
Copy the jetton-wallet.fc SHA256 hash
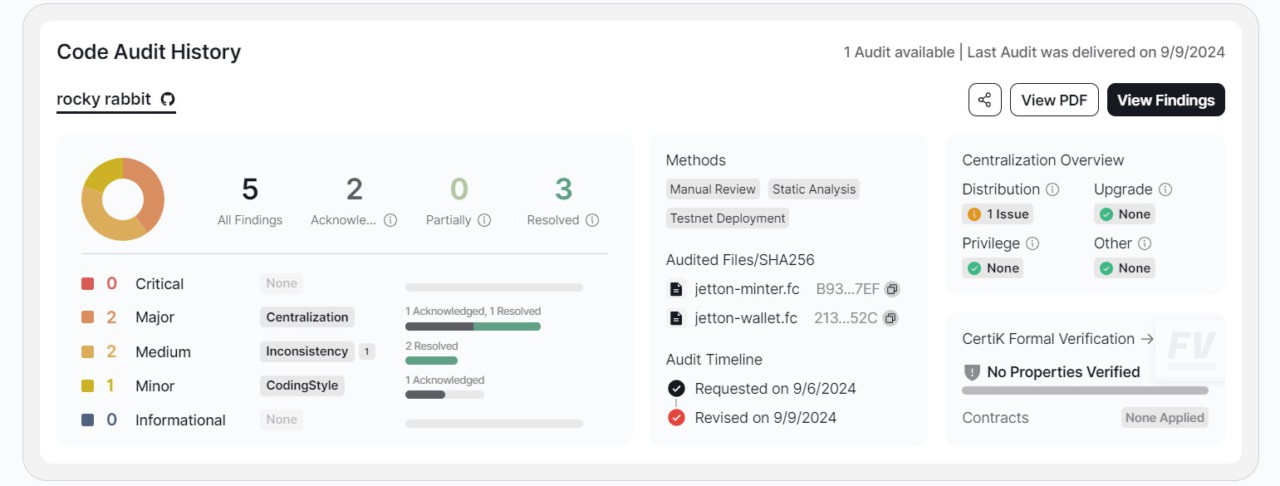pos(890,318)
